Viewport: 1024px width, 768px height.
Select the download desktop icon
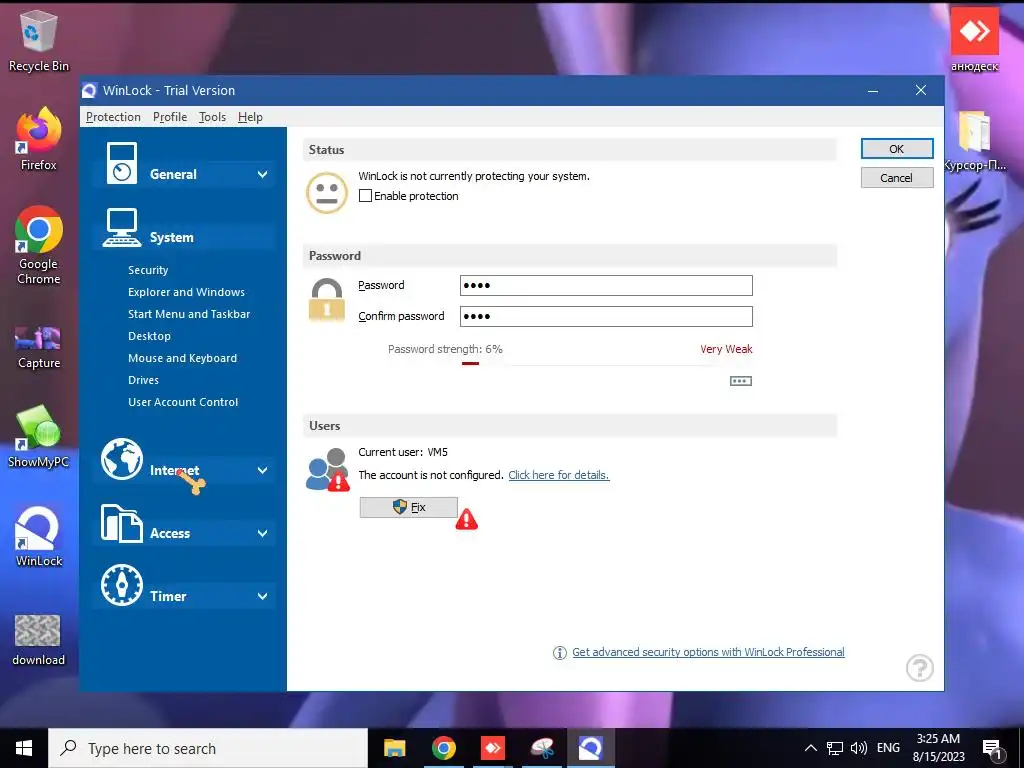tap(39, 640)
